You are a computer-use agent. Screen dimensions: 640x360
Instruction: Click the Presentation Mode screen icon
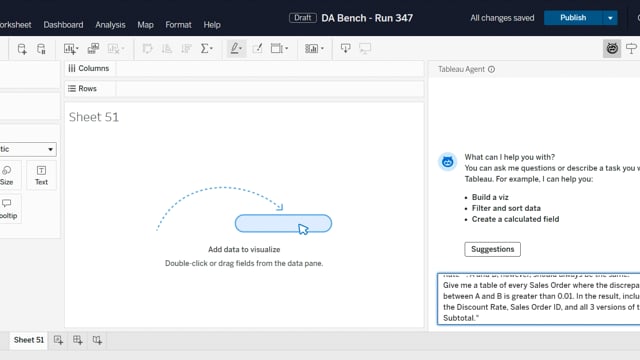click(365, 49)
